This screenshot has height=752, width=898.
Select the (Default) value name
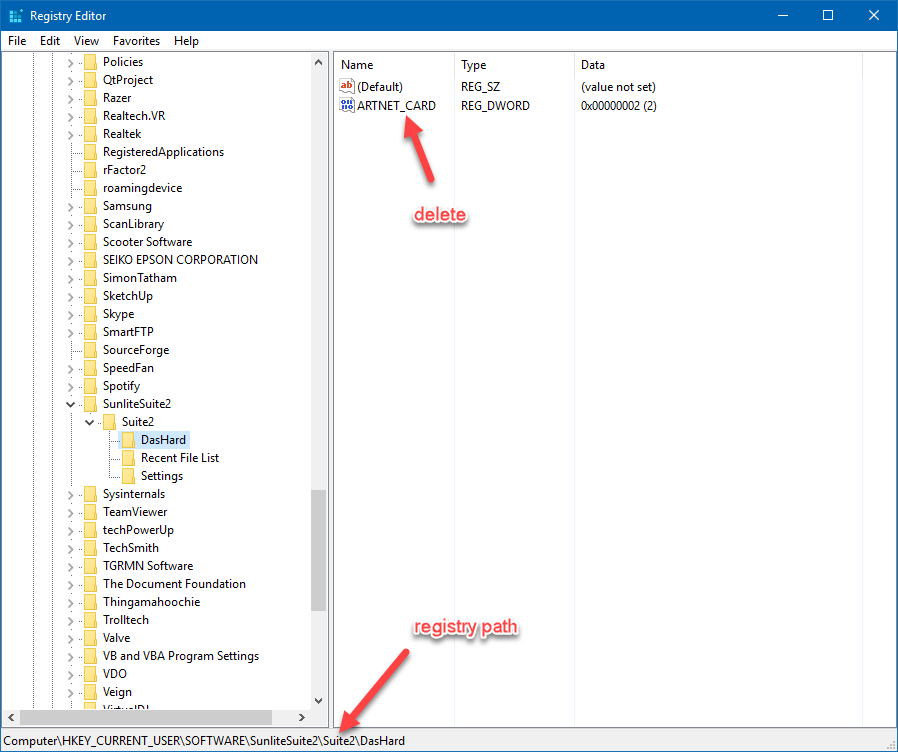tap(380, 86)
